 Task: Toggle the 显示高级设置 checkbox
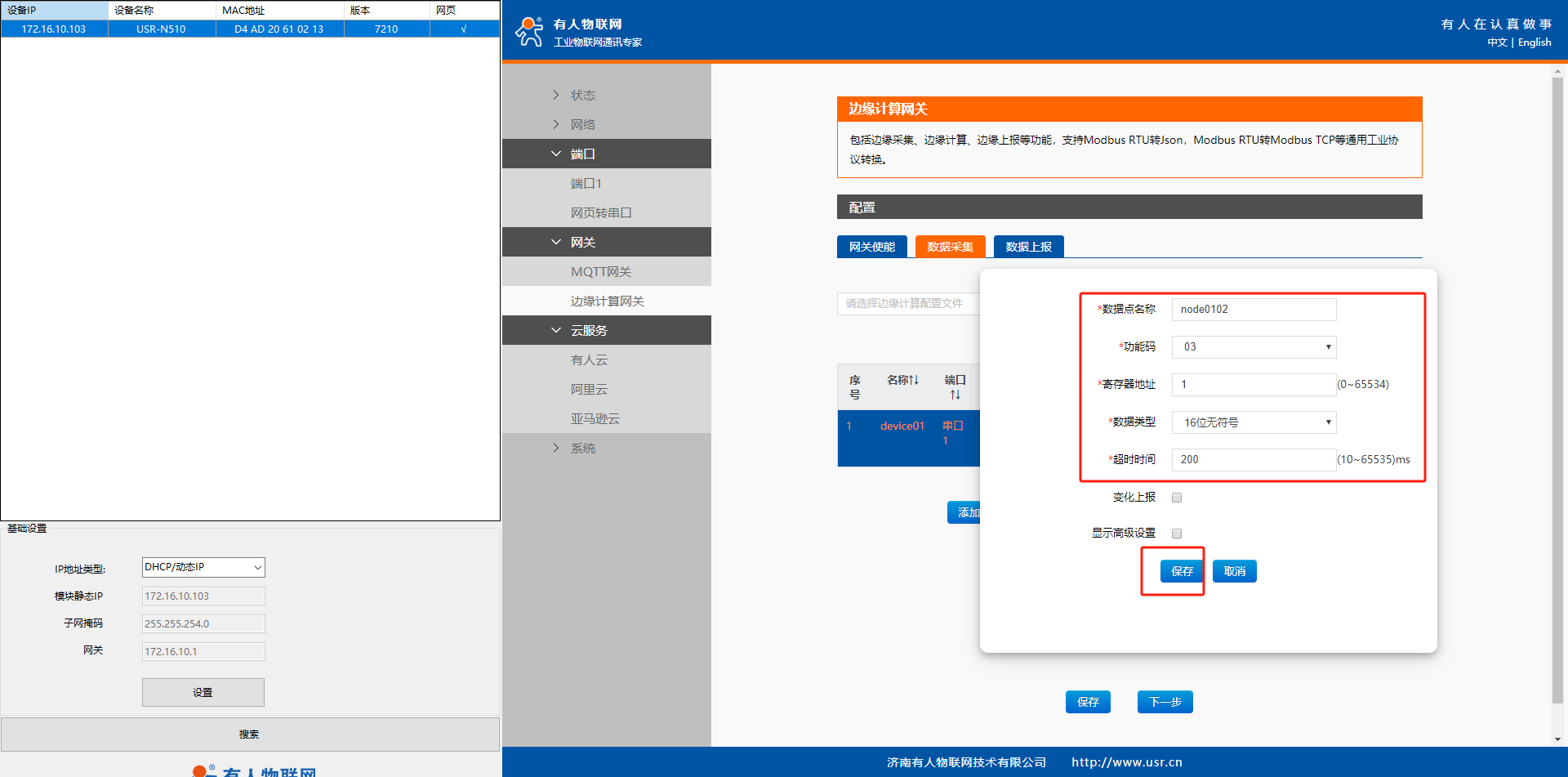1177,534
